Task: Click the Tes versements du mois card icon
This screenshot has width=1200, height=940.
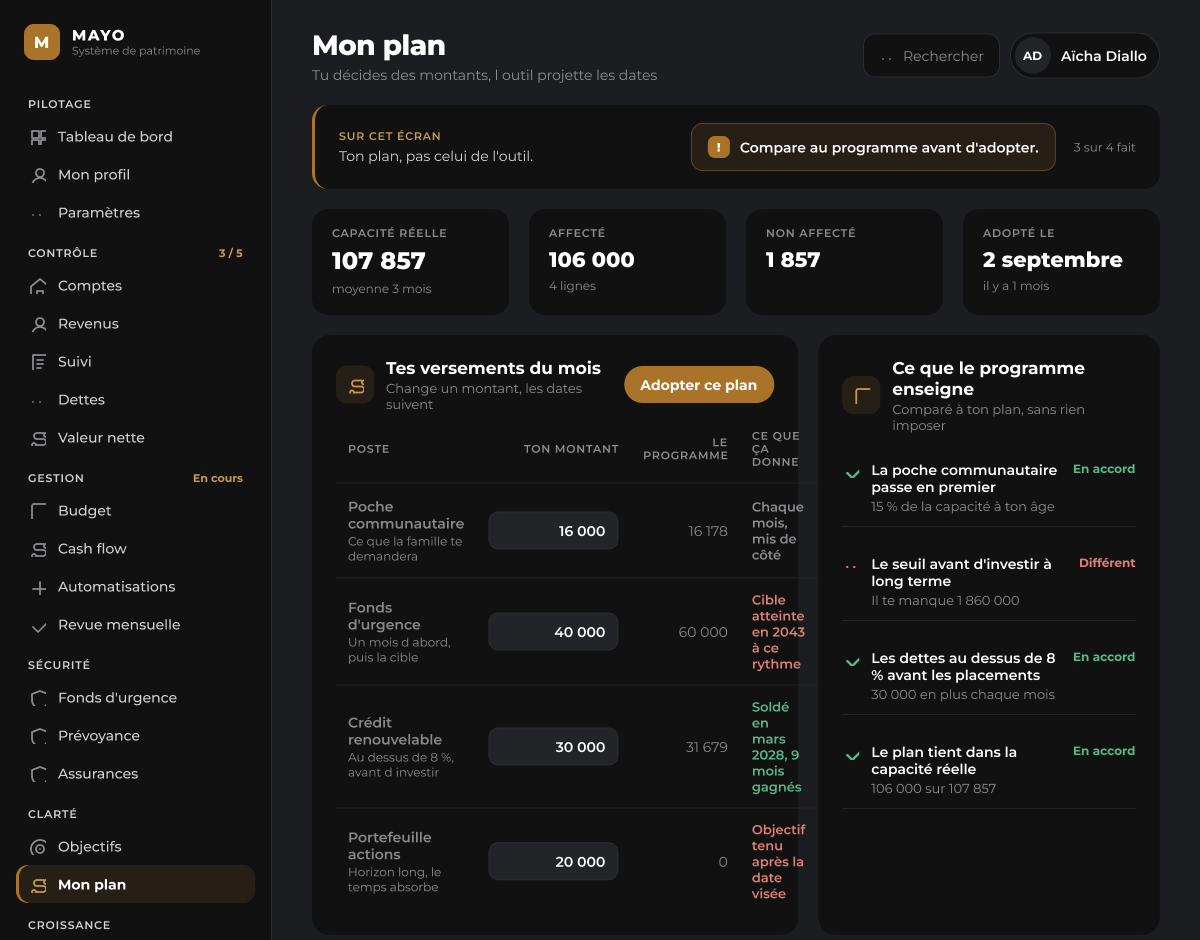Action: pyautogui.click(x=355, y=385)
